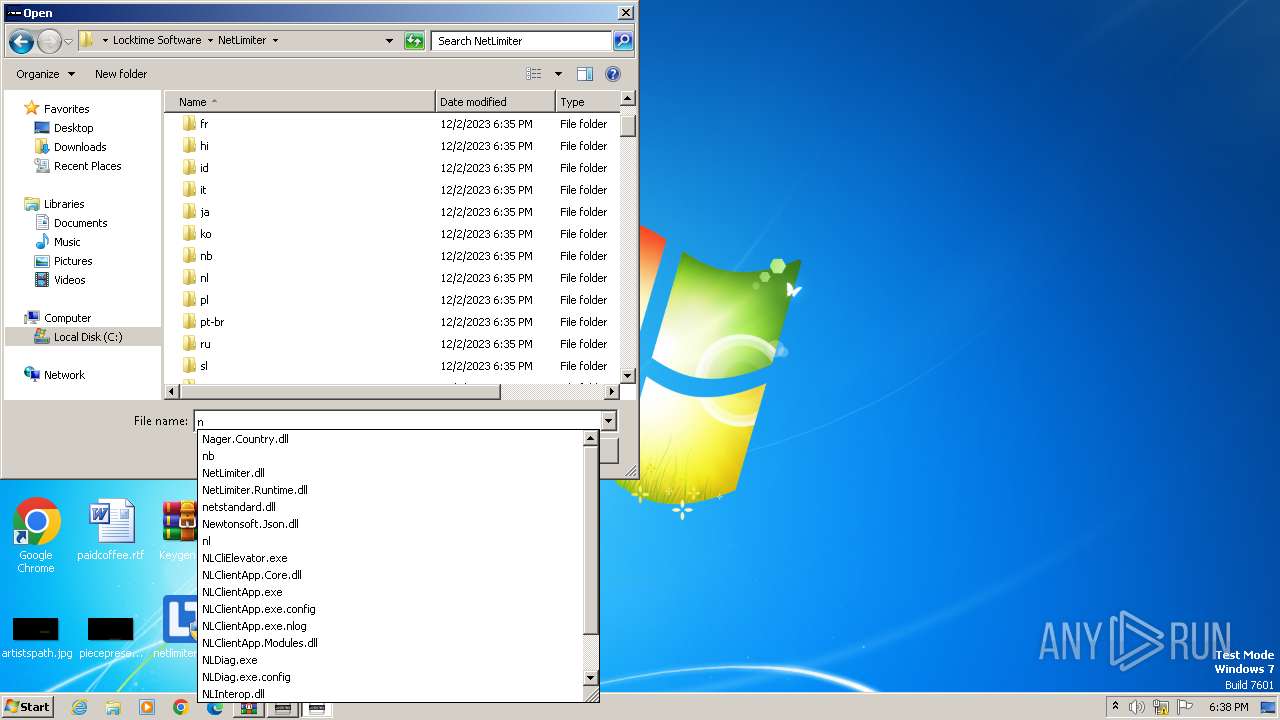The height and width of the screenshot is (720, 1280).
Task: Open Windows Explorer from the taskbar
Action: (x=113, y=707)
